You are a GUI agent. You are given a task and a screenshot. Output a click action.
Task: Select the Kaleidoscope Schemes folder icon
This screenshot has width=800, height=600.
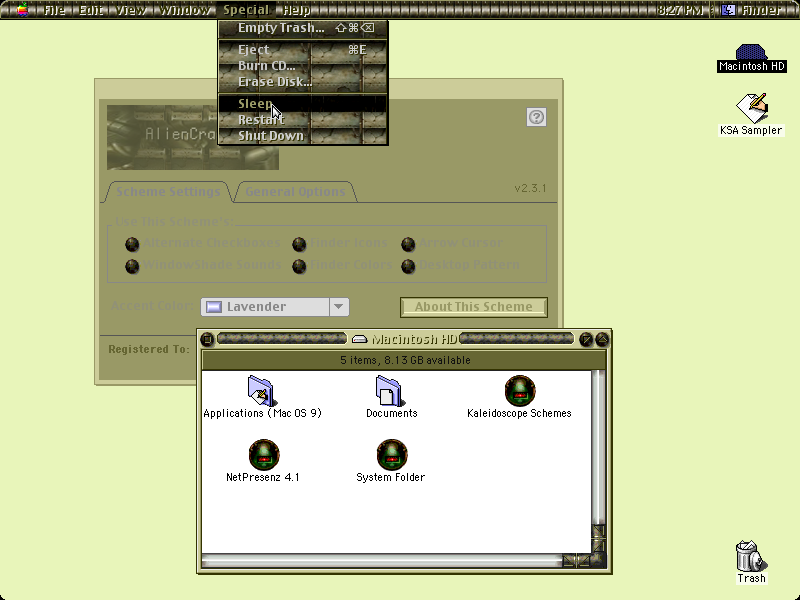520,391
